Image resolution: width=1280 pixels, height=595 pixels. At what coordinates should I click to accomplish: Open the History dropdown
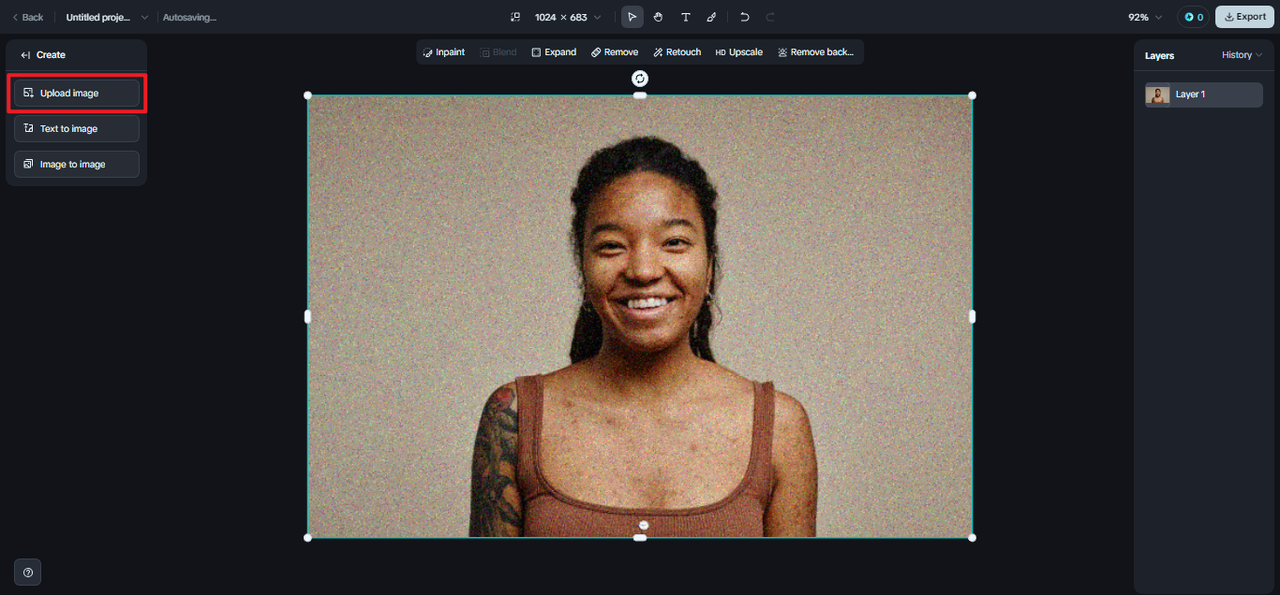tap(1242, 55)
